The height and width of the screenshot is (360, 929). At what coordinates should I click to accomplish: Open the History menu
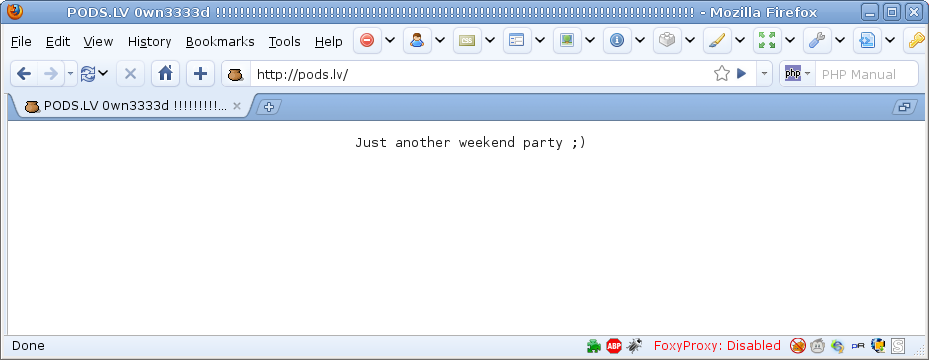pos(149,41)
